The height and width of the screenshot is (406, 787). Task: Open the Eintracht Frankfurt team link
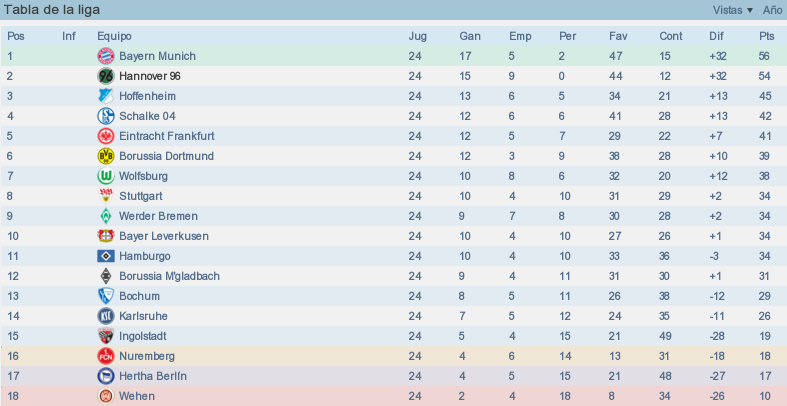pos(167,136)
